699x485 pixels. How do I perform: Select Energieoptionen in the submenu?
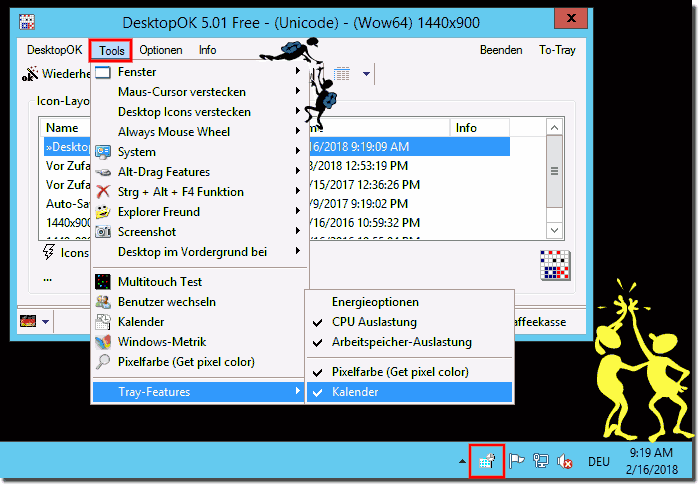pos(409,302)
